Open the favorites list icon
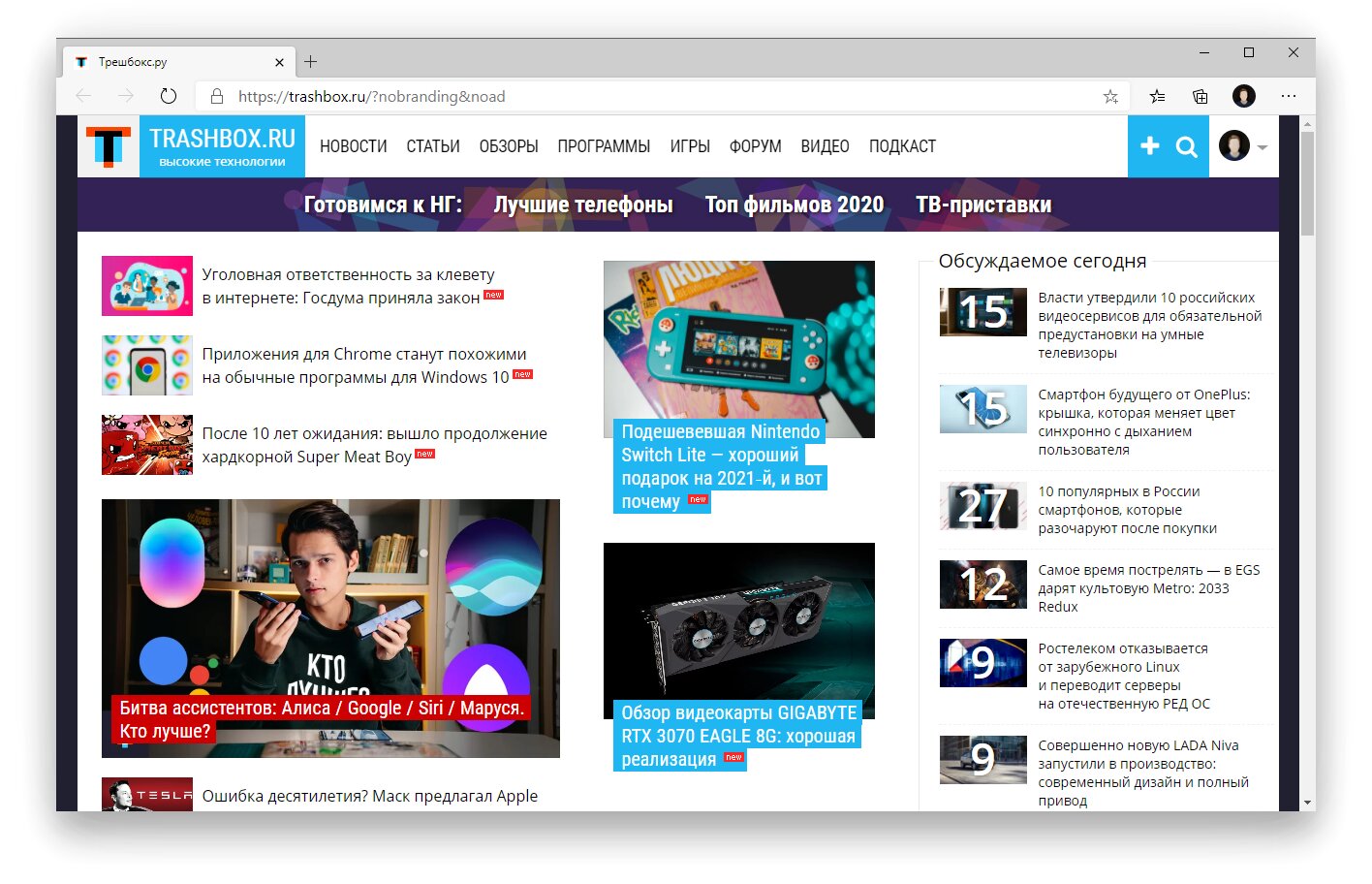Viewport: 1372px width, 884px height. (1157, 96)
